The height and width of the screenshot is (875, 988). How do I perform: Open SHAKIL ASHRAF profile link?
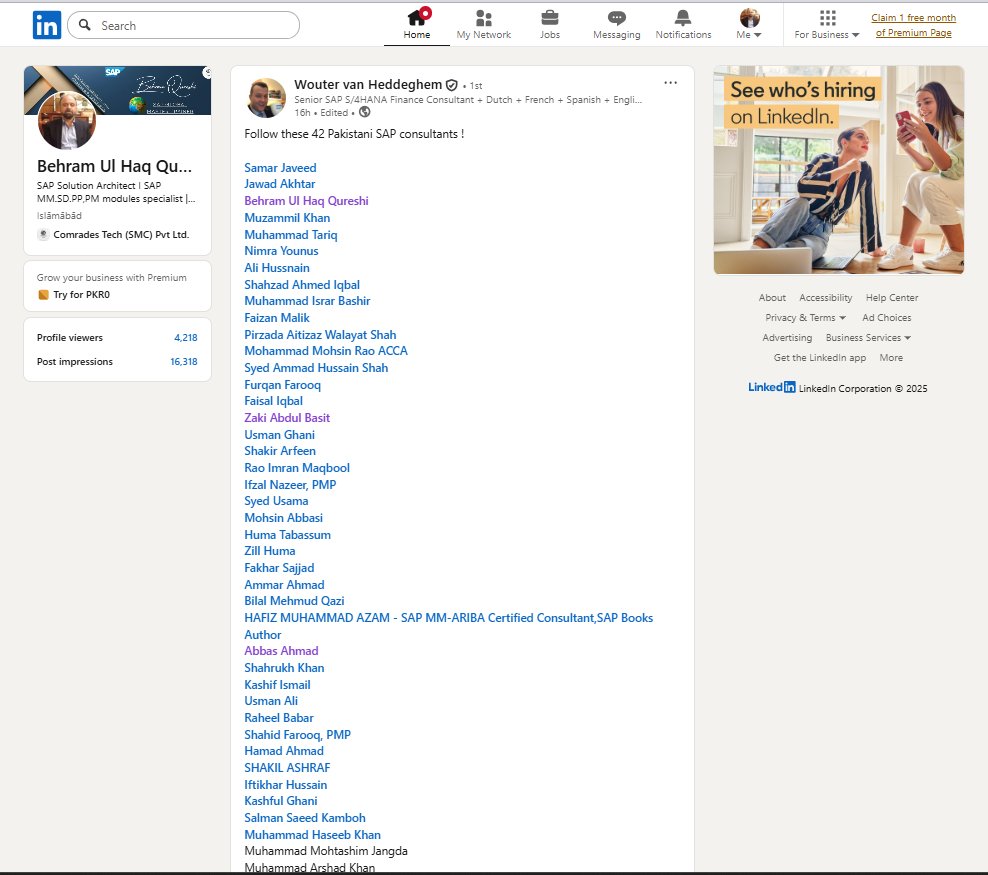tap(287, 768)
